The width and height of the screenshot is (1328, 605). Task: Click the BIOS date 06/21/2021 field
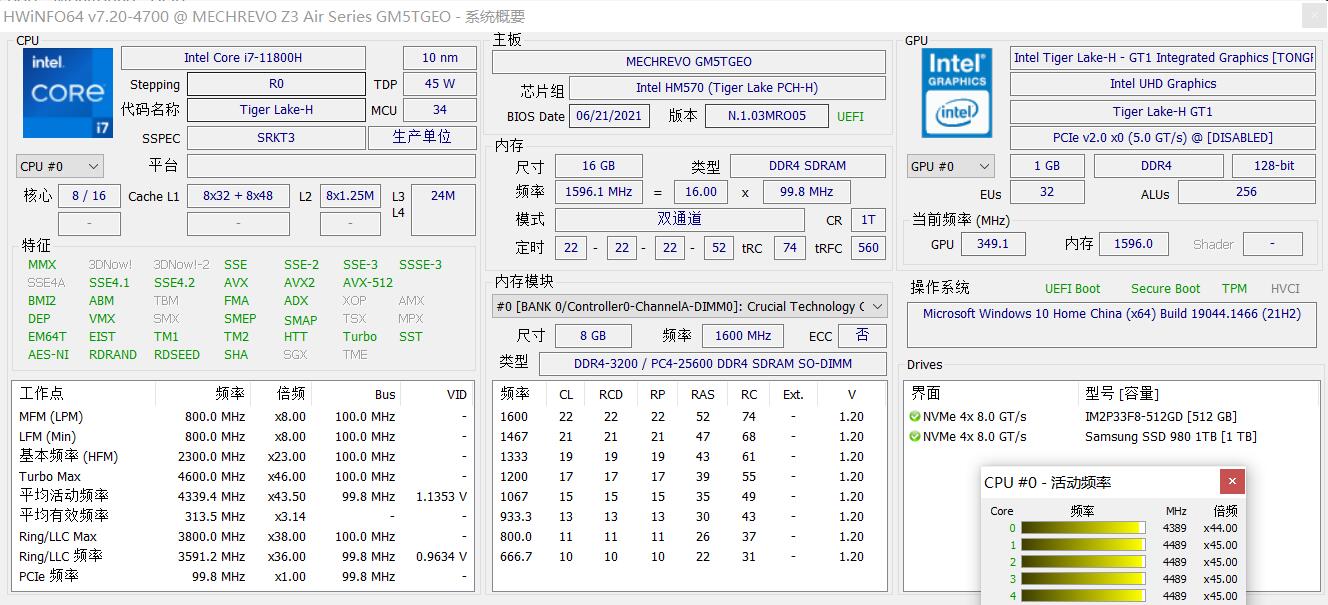pyautogui.click(x=610, y=116)
